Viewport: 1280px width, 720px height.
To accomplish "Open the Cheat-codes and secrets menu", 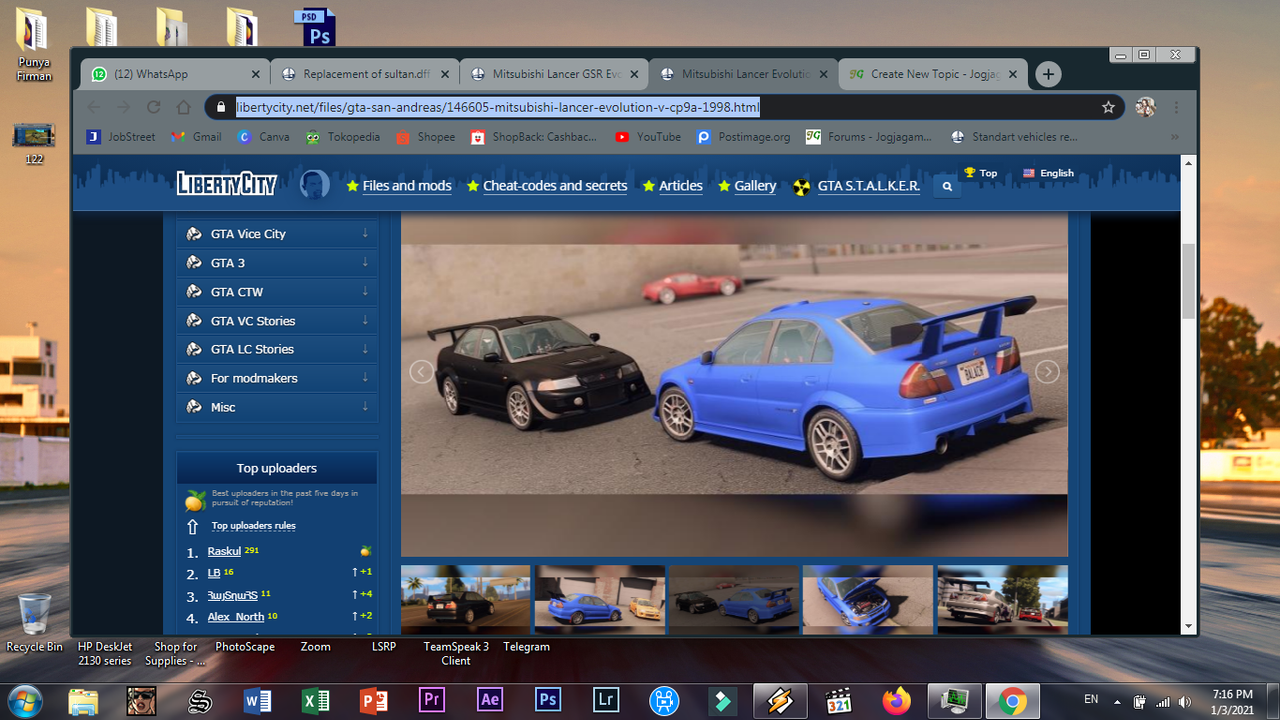I will tap(555, 186).
